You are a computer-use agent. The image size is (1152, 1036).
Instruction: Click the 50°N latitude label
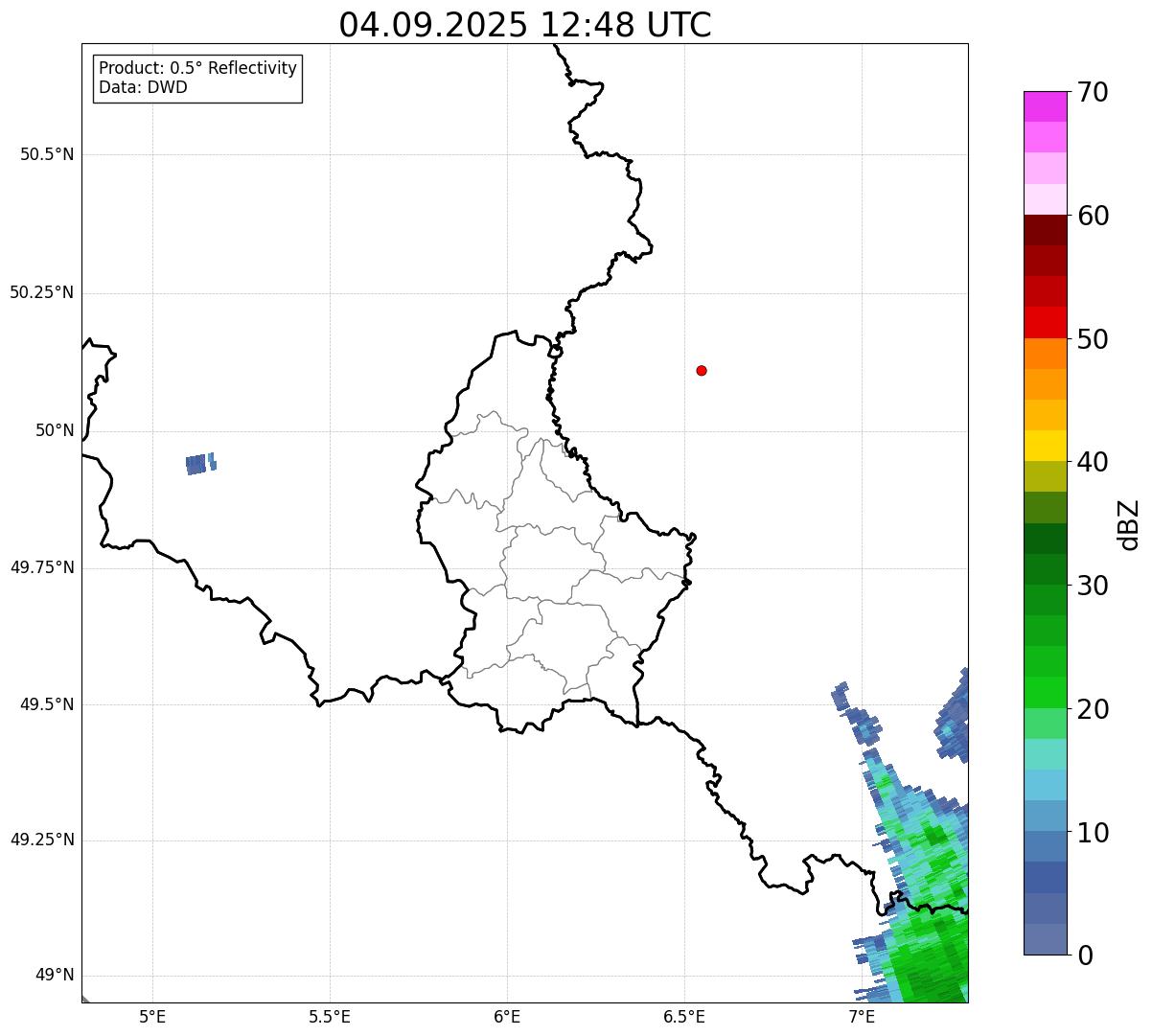55,430
